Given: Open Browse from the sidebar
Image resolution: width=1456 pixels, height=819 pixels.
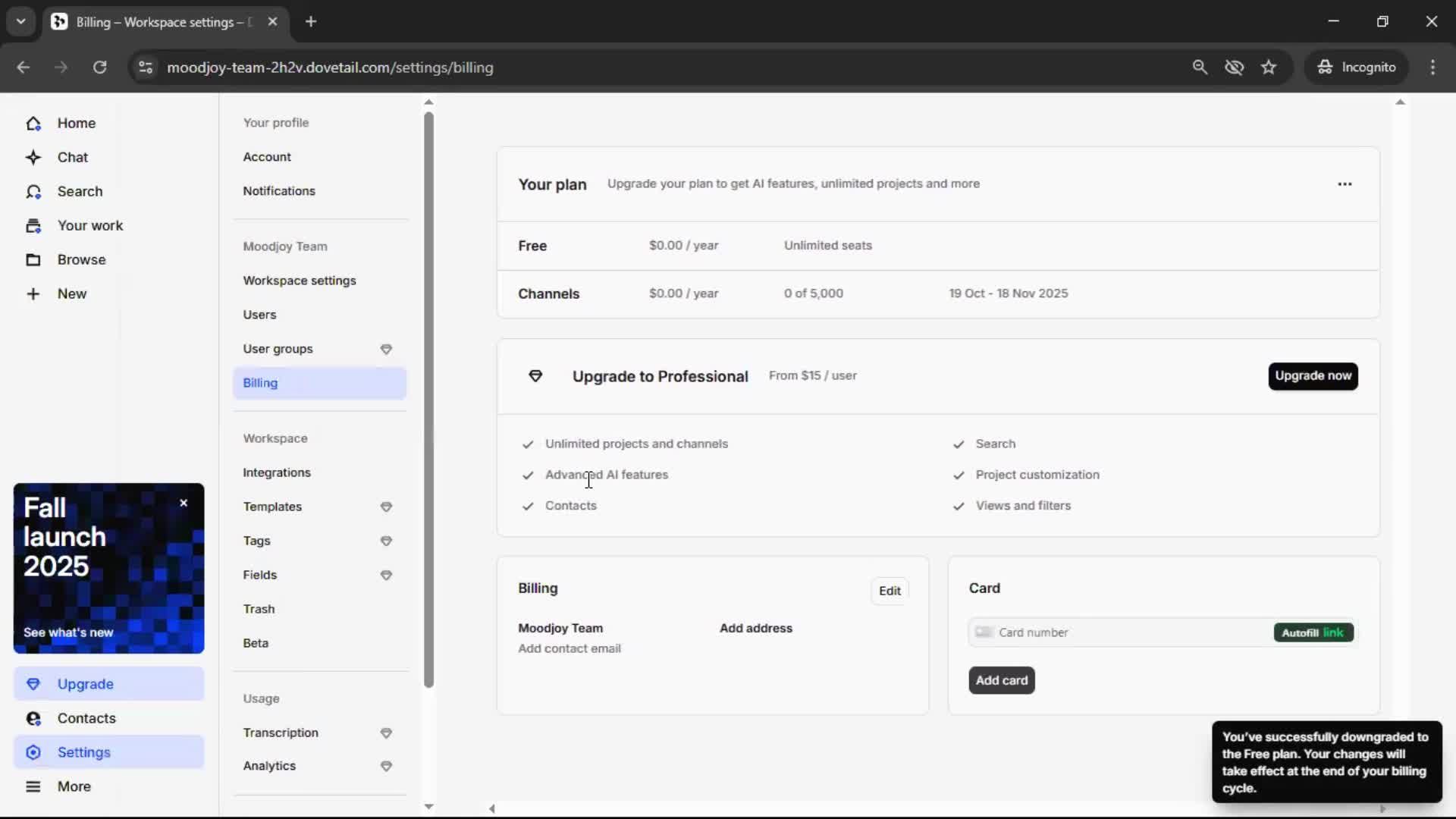Looking at the screenshot, I should coord(82,259).
